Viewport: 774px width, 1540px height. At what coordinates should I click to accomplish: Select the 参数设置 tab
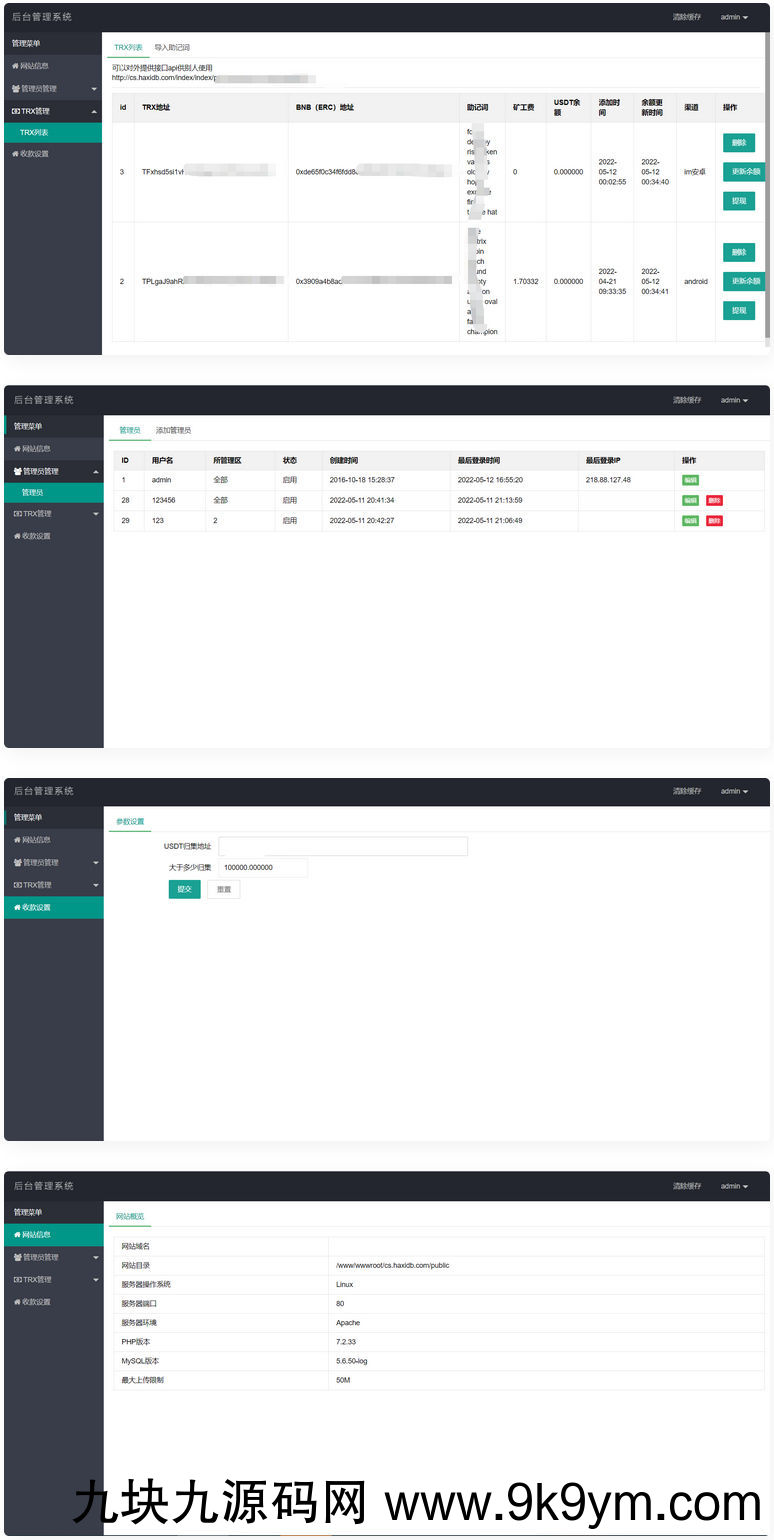point(130,821)
